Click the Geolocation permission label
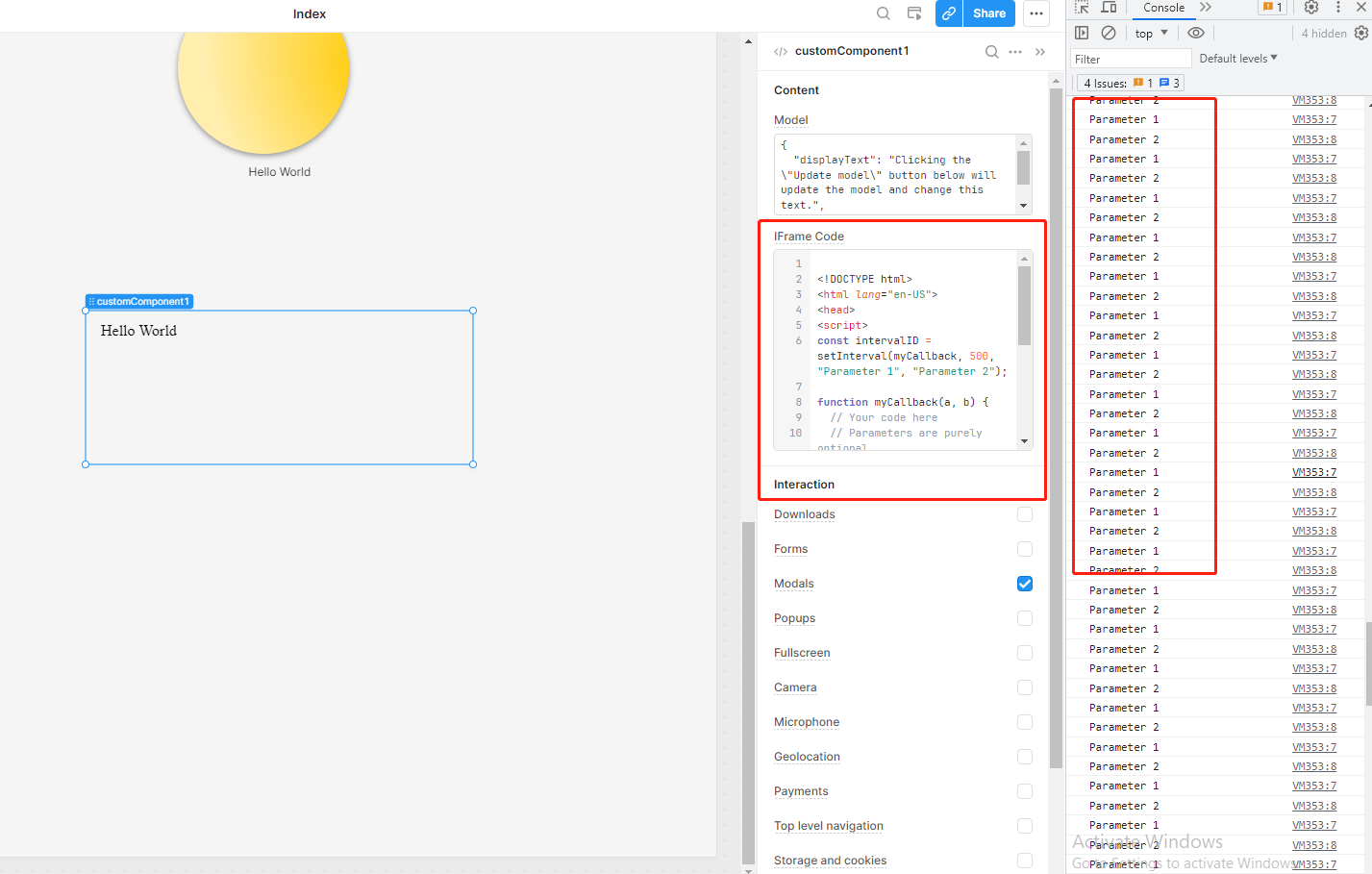Image resolution: width=1372 pixels, height=874 pixels. pos(807,757)
